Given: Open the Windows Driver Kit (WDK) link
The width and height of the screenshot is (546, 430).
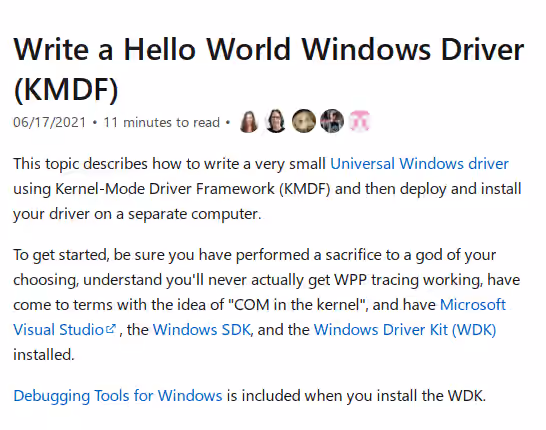Looking at the screenshot, I should point(405,330).
